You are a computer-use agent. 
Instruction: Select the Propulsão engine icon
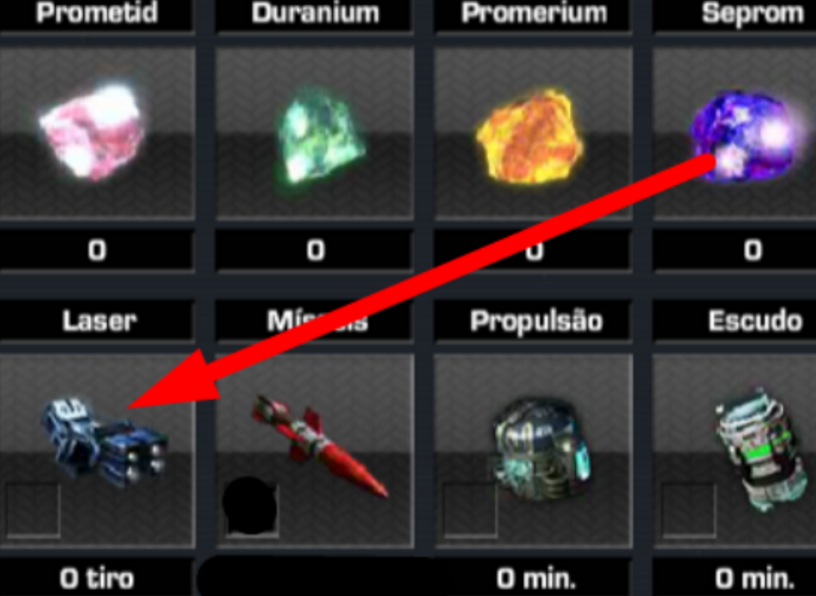click(x=541, y=450)
